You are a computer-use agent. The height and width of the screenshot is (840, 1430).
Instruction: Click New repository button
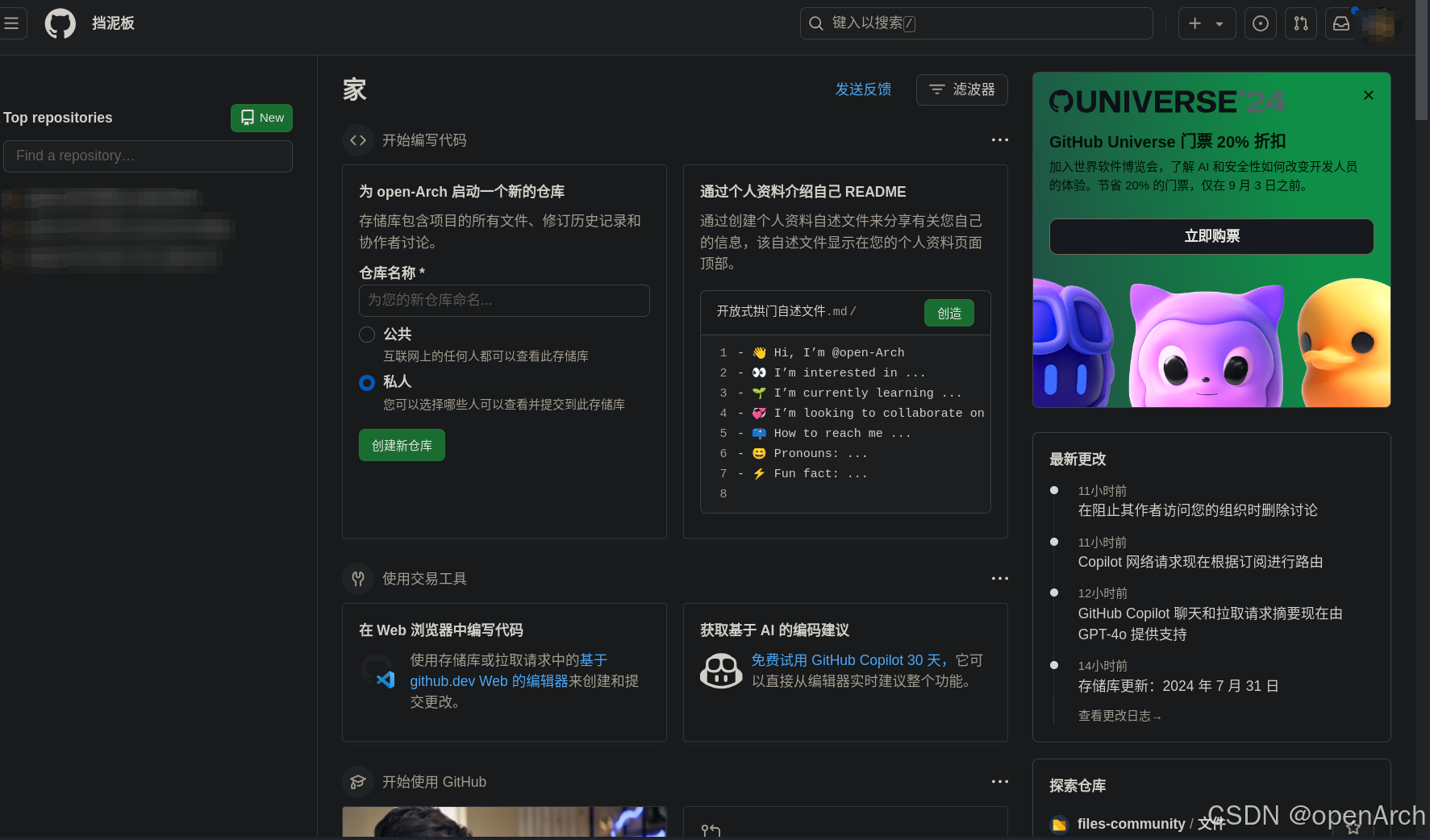[261, 118]
